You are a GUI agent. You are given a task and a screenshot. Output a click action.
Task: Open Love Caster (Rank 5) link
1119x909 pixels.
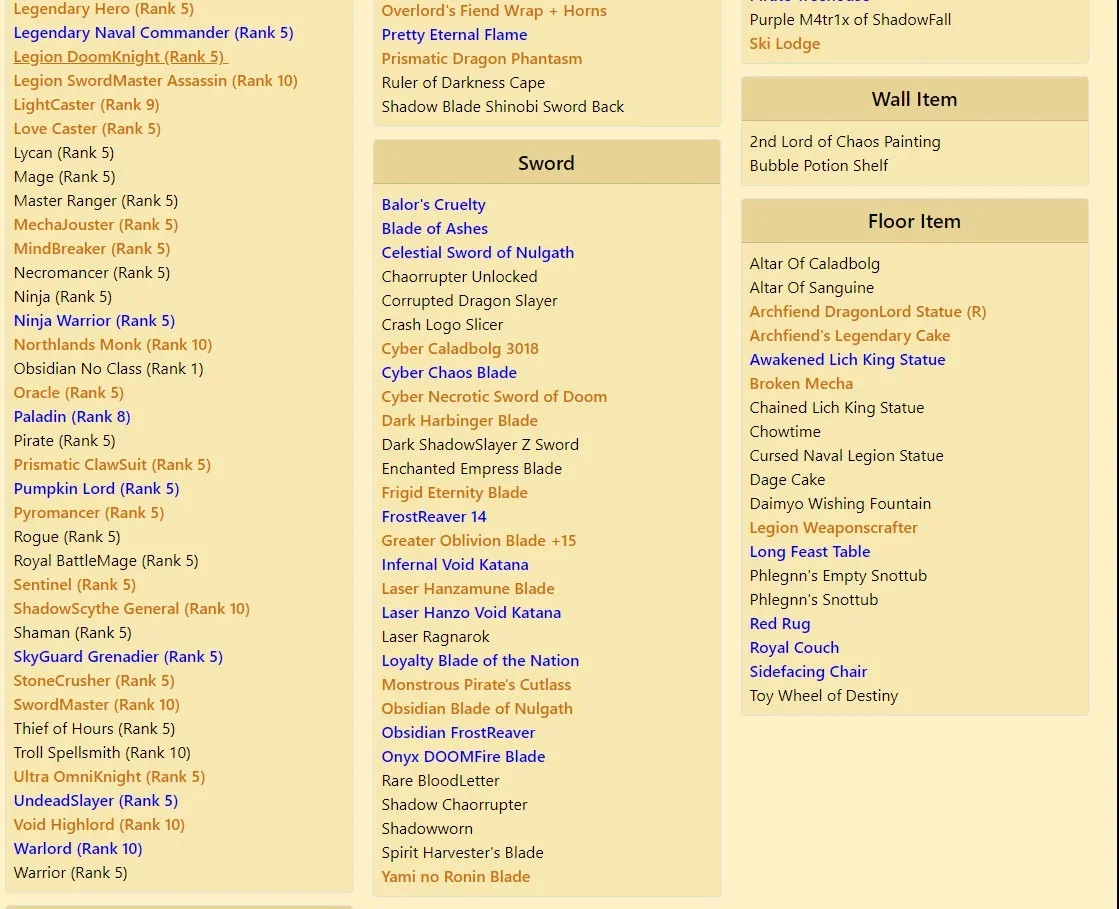[87, 129]
